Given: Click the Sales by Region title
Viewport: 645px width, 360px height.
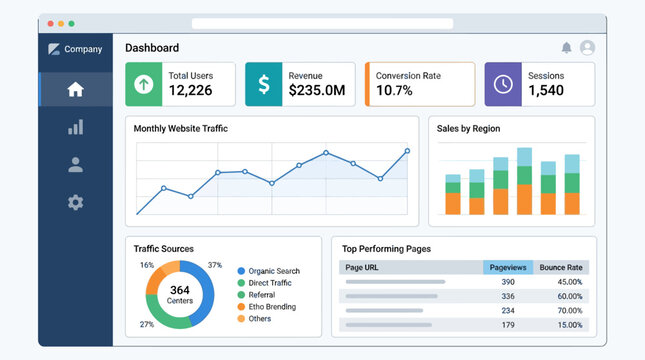Looking at the screenshot, I should [469, 129].
